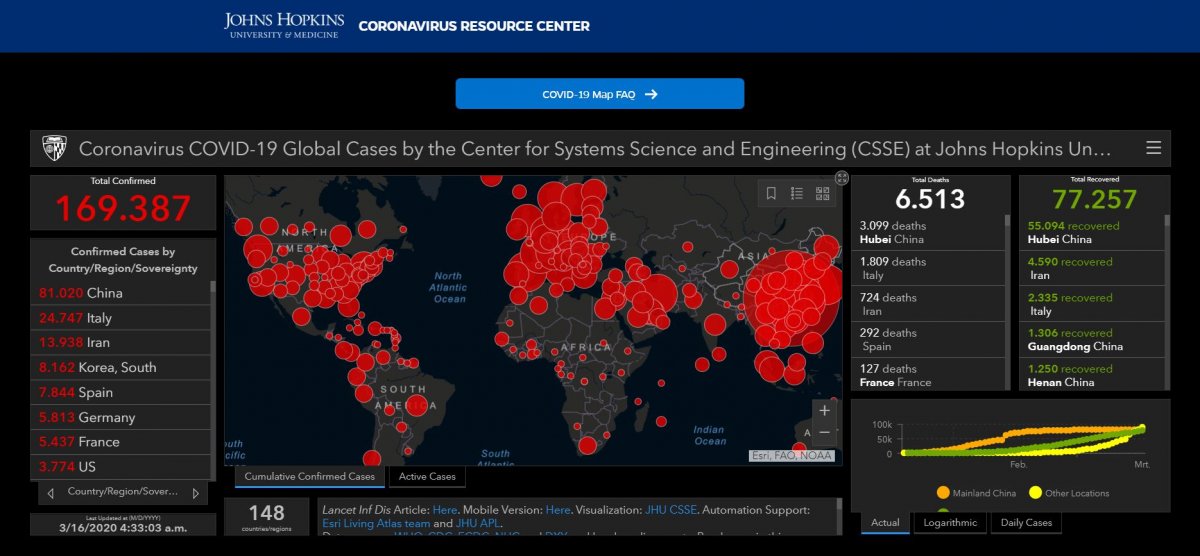The width and height of the screenshot is (1200, 556).
Task: Select Spain row with 7.844 cases
Action: pos(120,392)
